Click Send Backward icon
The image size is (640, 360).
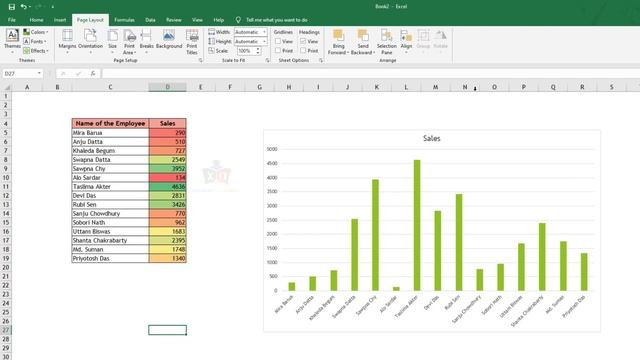pos(362,36)
